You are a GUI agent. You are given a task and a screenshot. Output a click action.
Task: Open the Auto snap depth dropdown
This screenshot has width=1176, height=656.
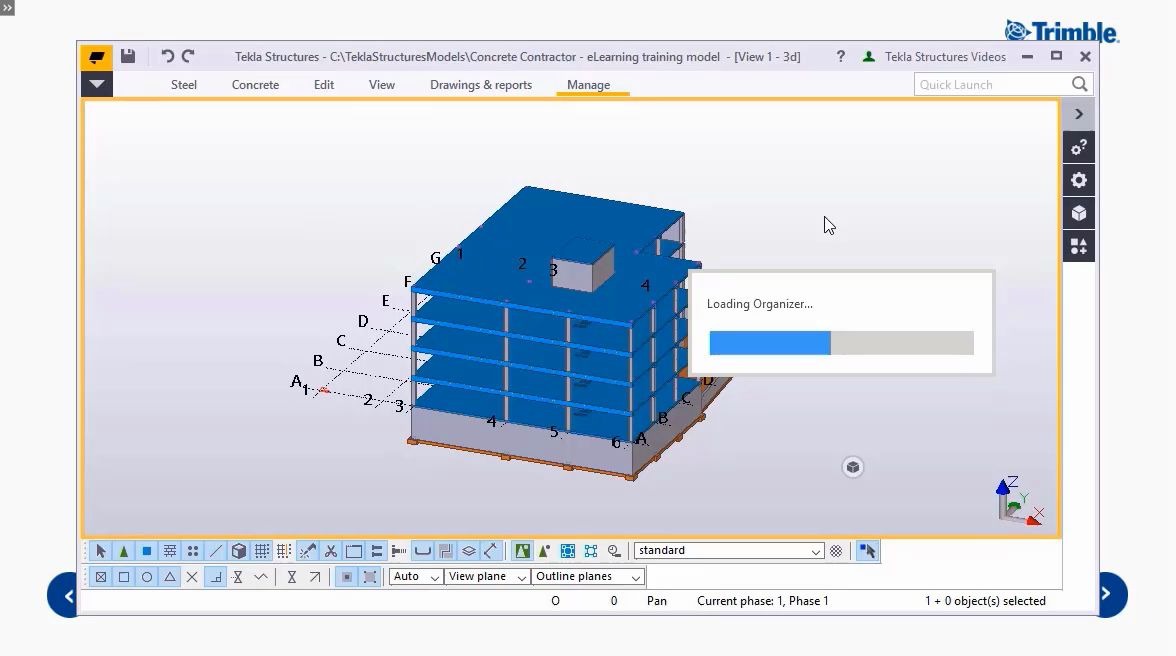[416, 577]
